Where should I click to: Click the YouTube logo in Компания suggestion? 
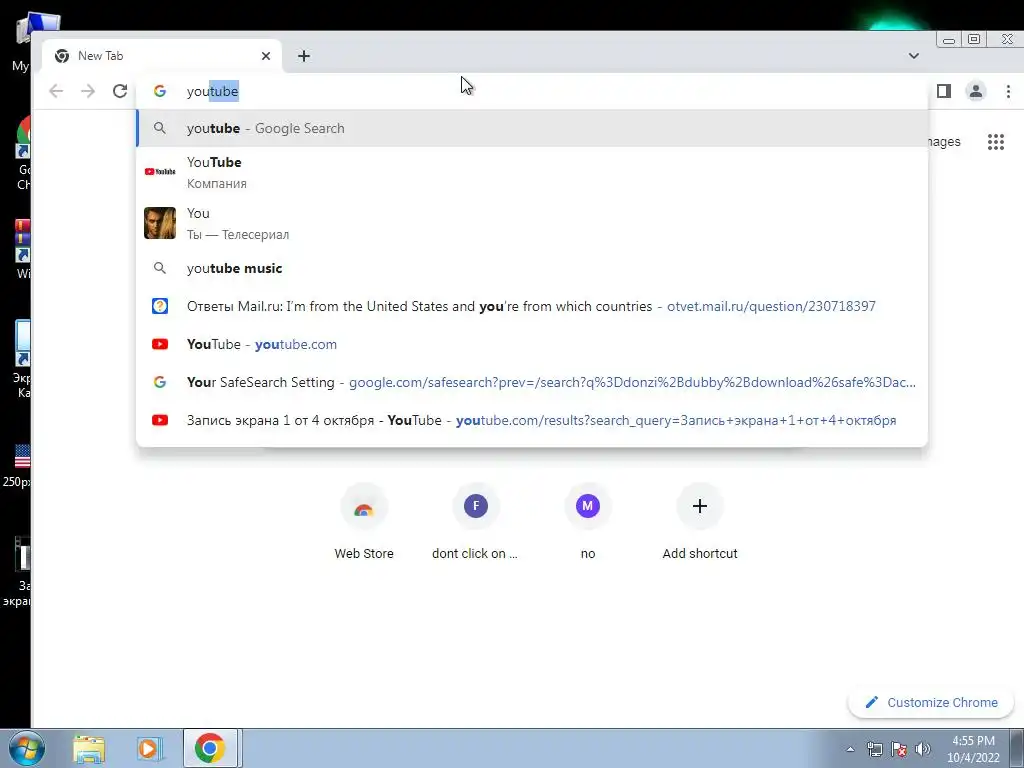(160, 172)
